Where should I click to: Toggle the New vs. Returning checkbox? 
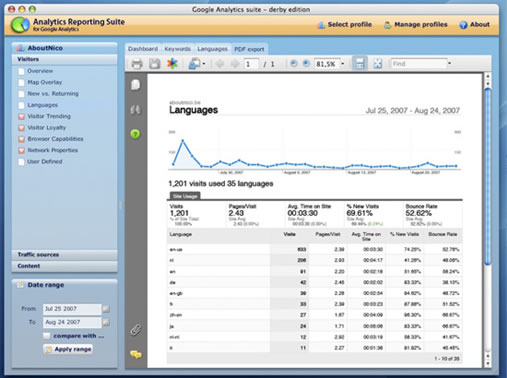point(21,94)
